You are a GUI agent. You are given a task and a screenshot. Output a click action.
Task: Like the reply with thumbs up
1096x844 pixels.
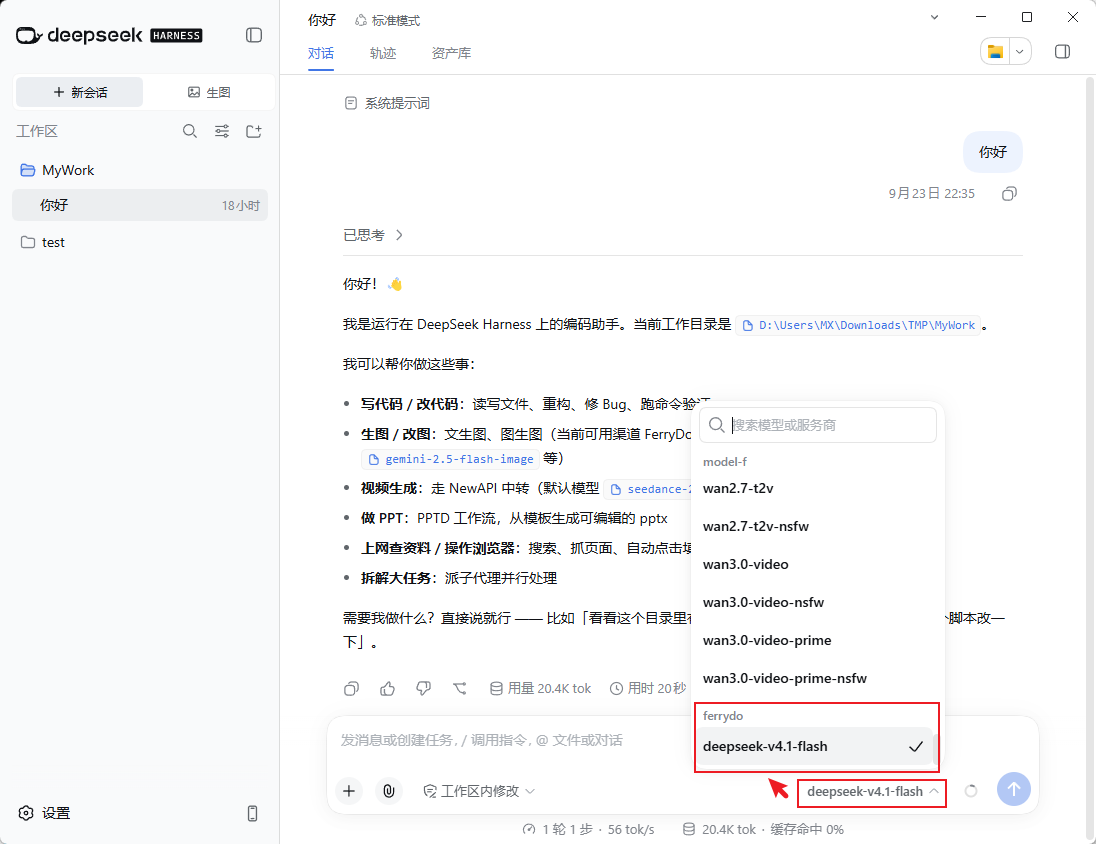click(x=387, y=689)
